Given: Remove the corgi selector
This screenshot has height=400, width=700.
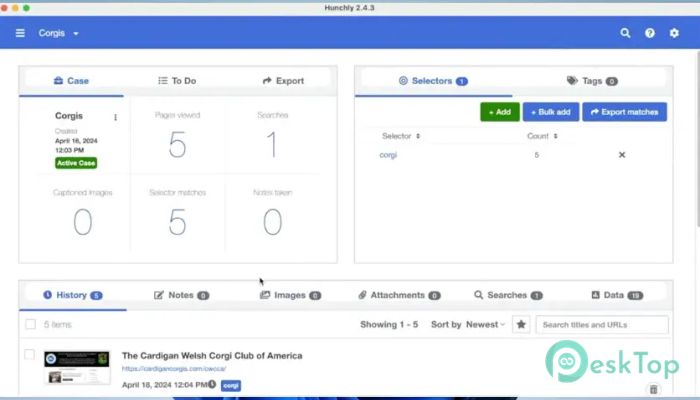Looking at the screenshot, I should (x=621, y=155).
